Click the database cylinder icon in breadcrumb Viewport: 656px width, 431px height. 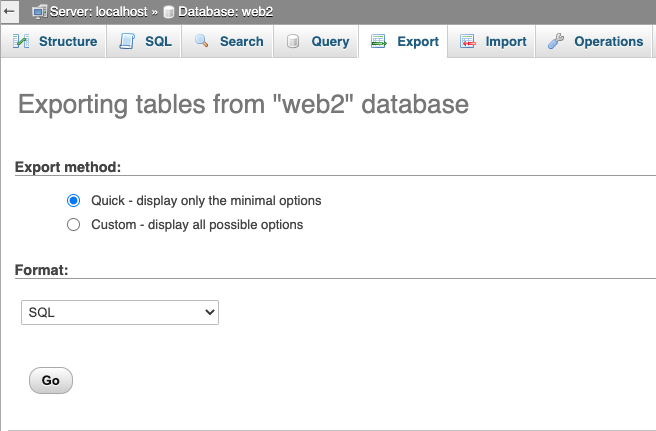169,11
